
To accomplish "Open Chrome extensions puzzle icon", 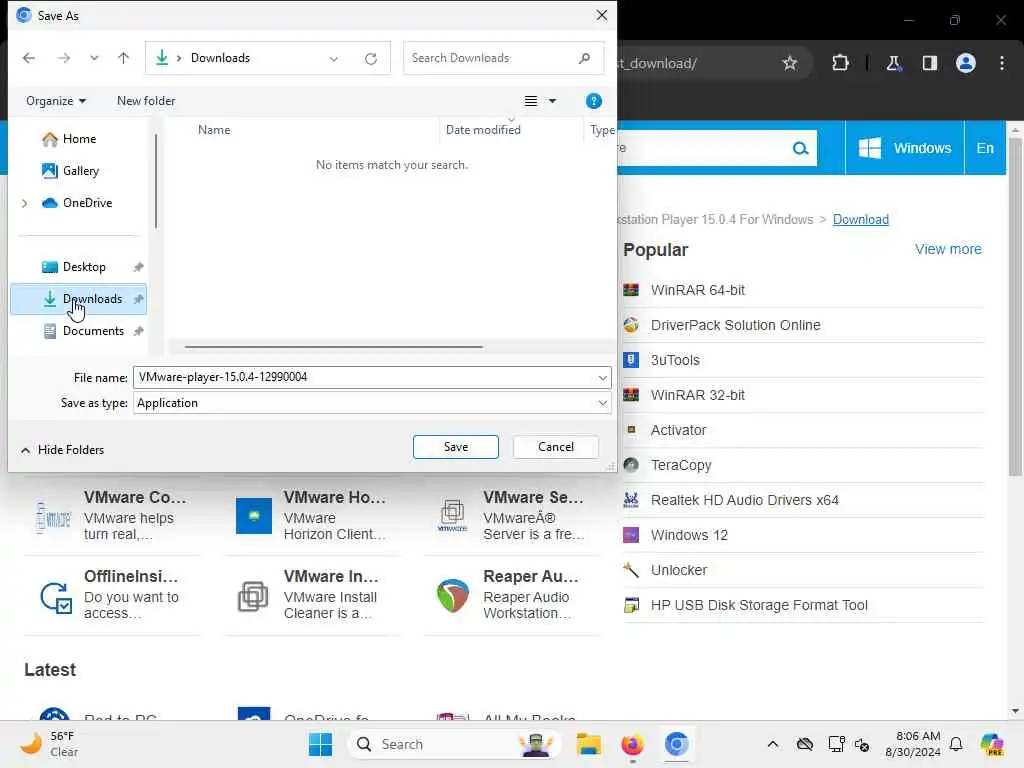I will 840,63.
